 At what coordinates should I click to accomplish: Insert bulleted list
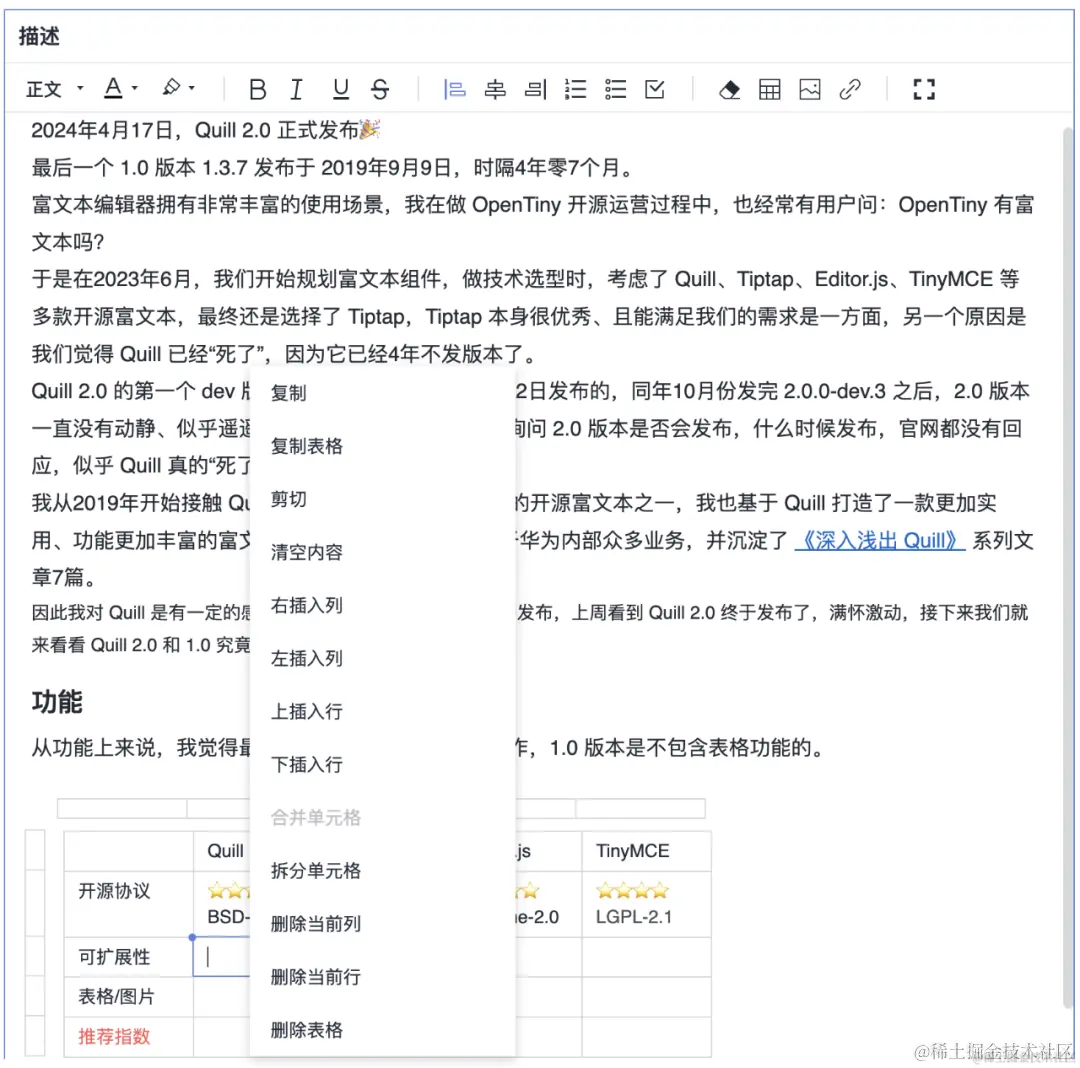[x=615, y=90]
